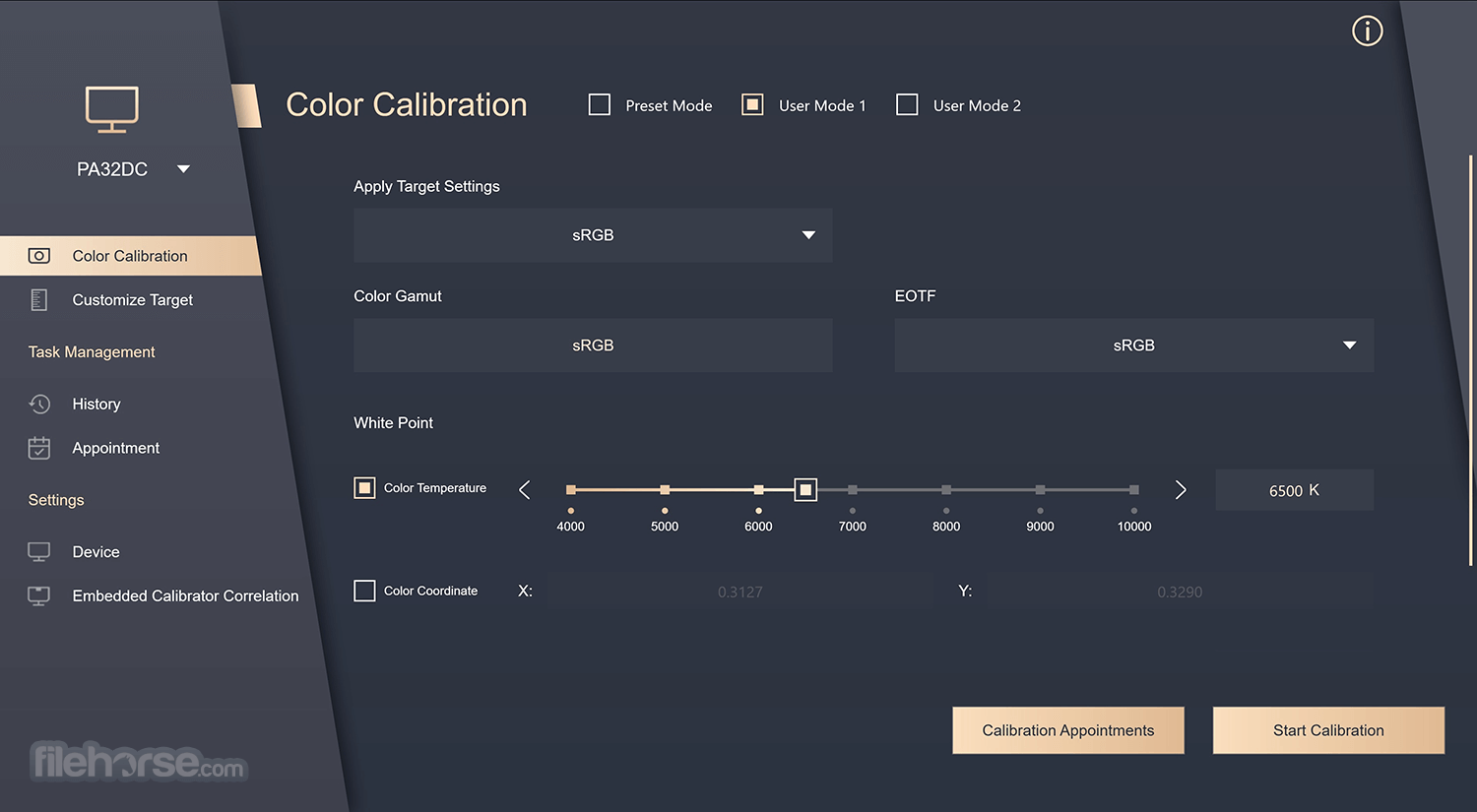
Task: Open the EOTF sRGB dropdown
Action: (1133, 345)
